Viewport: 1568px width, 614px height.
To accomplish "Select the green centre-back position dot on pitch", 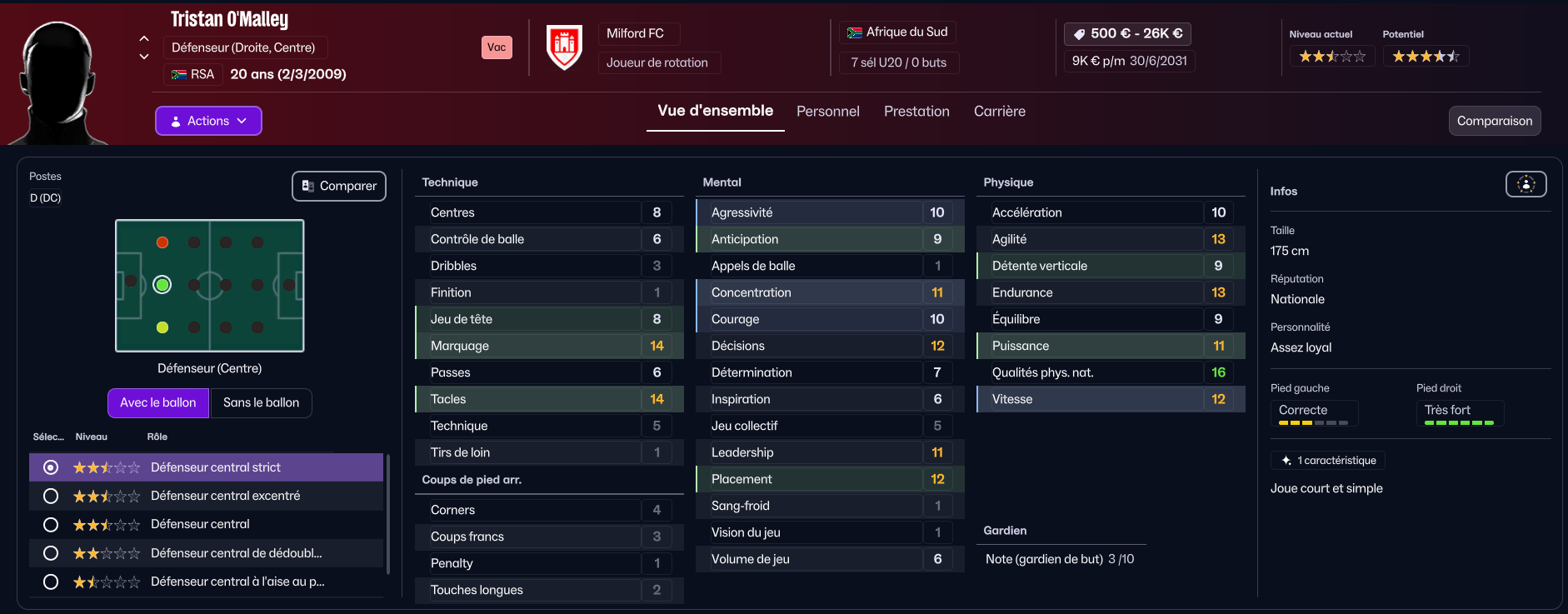I will pyautogui.click(x=162, y=285).
